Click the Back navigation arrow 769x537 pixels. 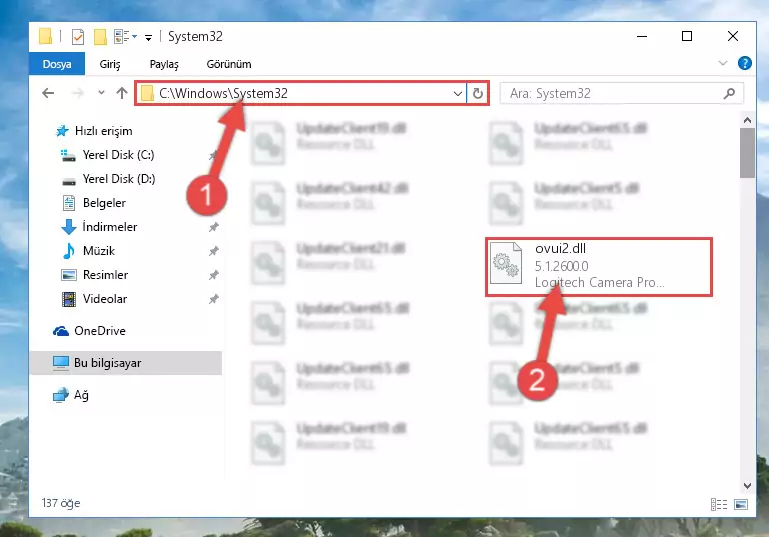tap(48, 93)
